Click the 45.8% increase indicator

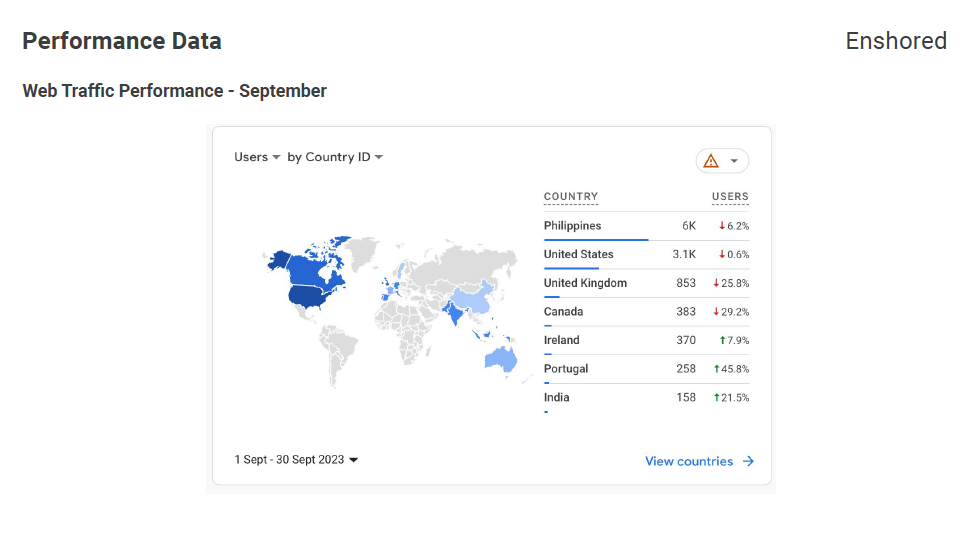click(731, 369)
